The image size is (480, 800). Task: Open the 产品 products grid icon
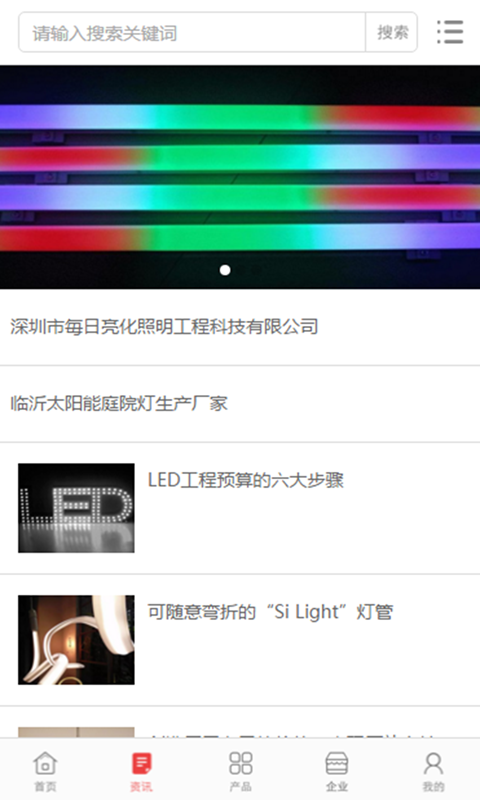click(240, 763)
